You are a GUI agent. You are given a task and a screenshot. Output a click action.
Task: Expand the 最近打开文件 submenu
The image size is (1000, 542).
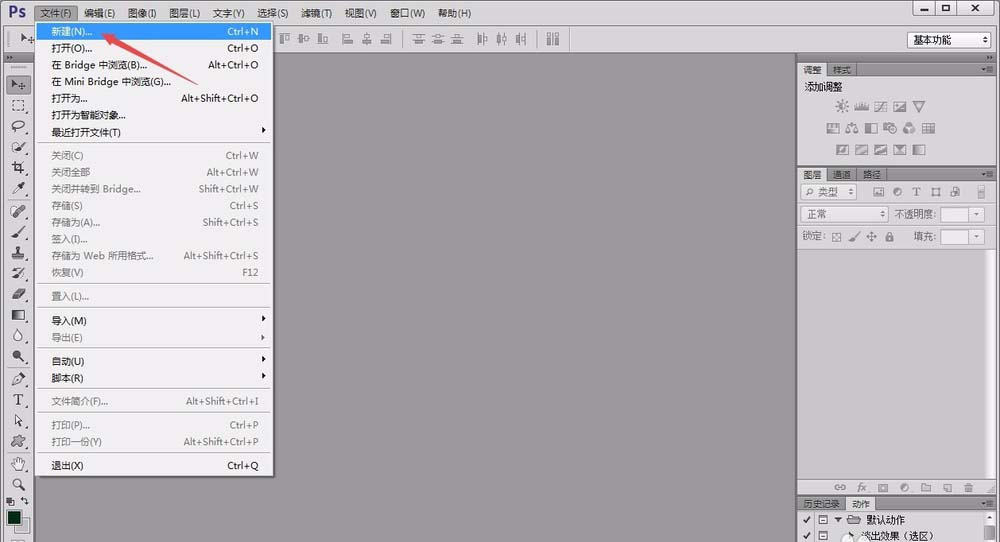154,132
